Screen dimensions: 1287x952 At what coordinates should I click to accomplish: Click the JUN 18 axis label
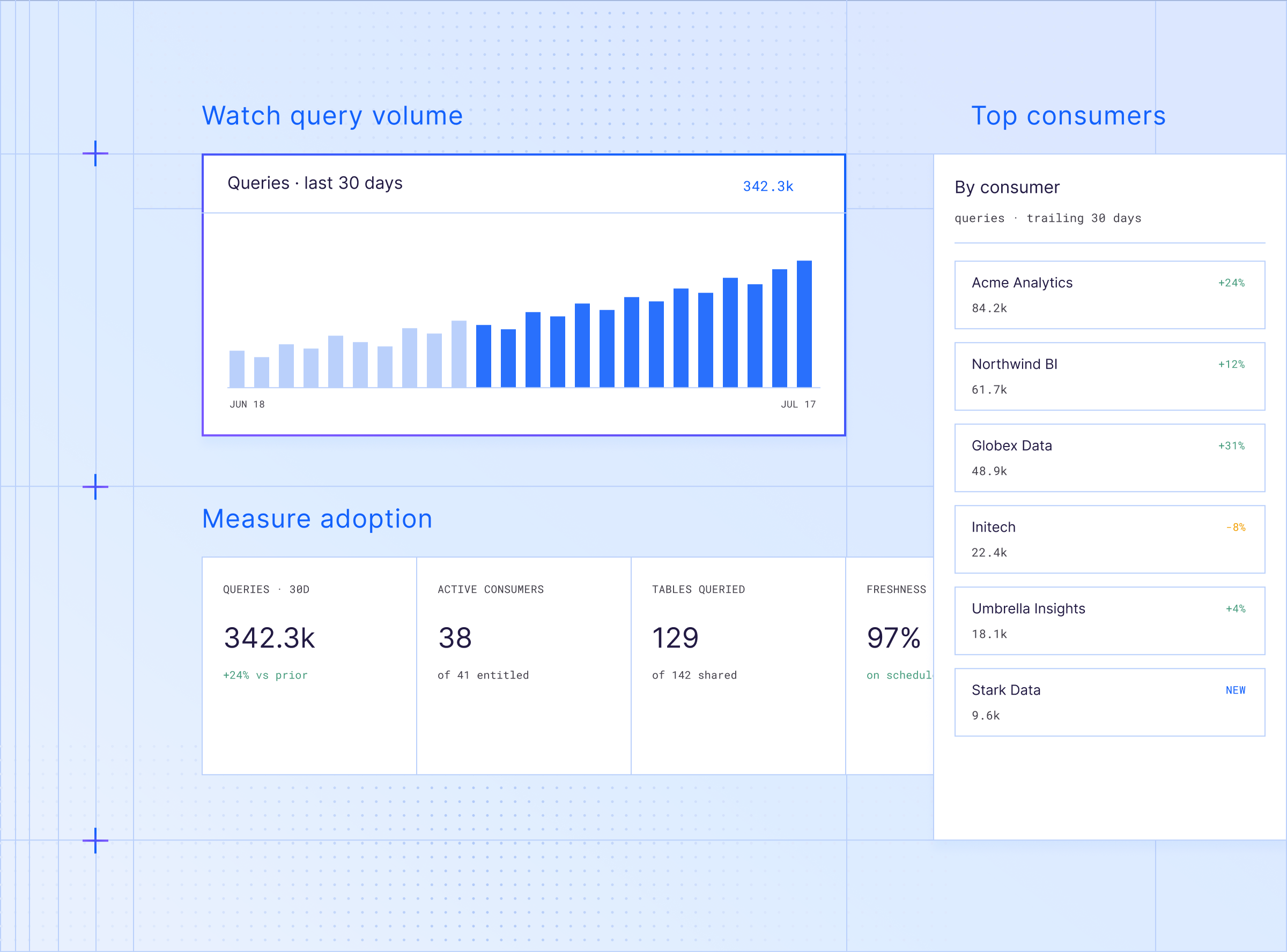[247, 405]
